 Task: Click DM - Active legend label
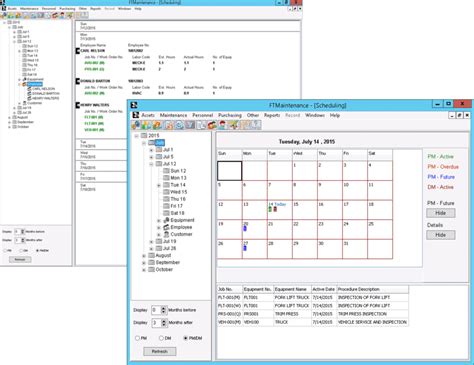(440, 187)
